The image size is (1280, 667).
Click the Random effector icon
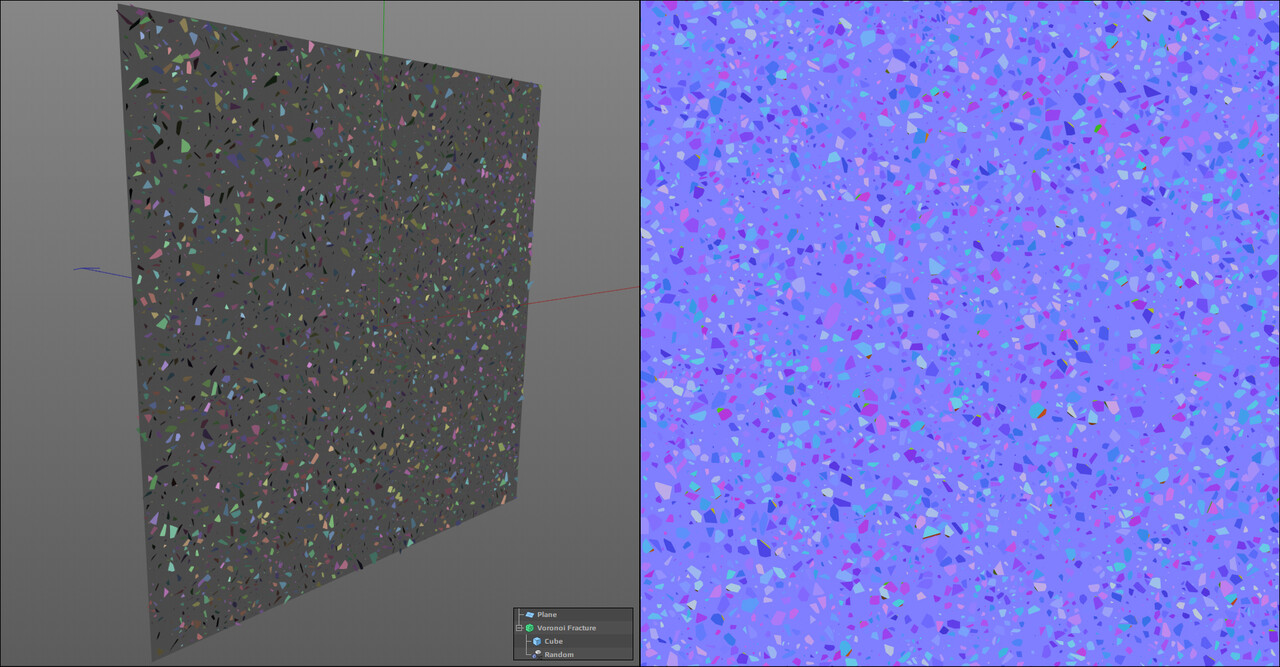click(537, 654)
